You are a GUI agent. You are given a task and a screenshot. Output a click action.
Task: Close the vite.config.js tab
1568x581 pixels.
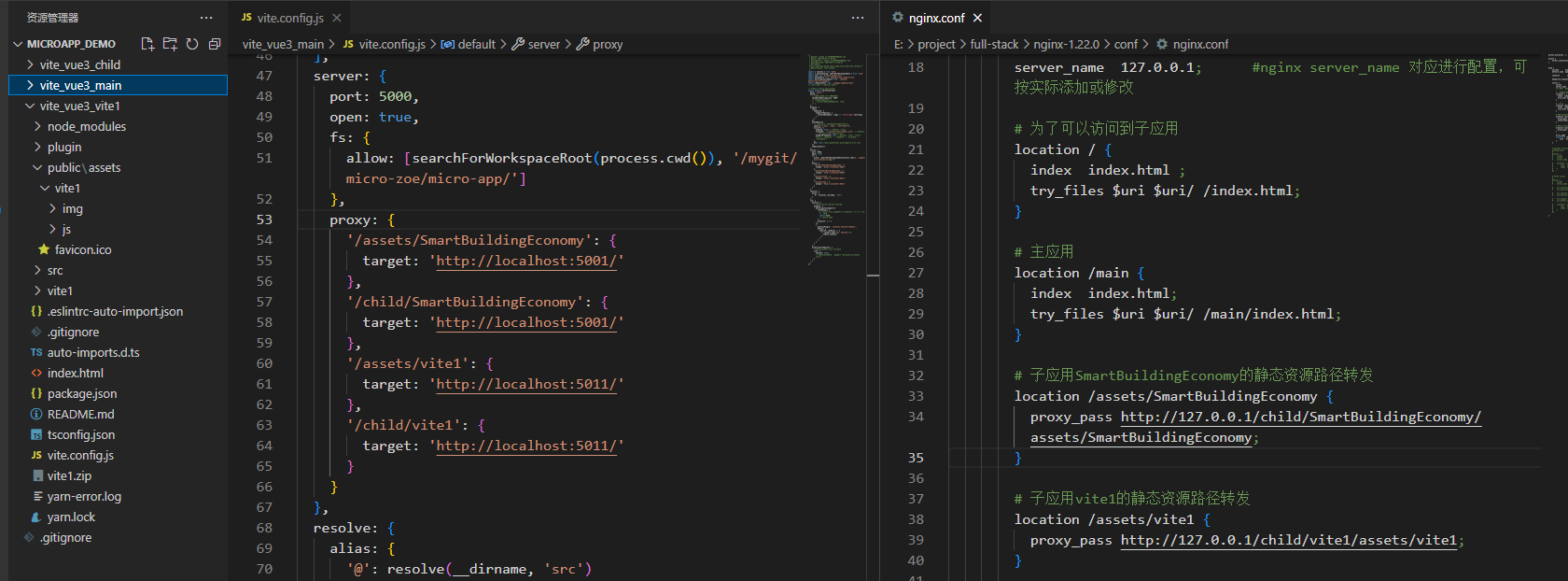point(337,18)
